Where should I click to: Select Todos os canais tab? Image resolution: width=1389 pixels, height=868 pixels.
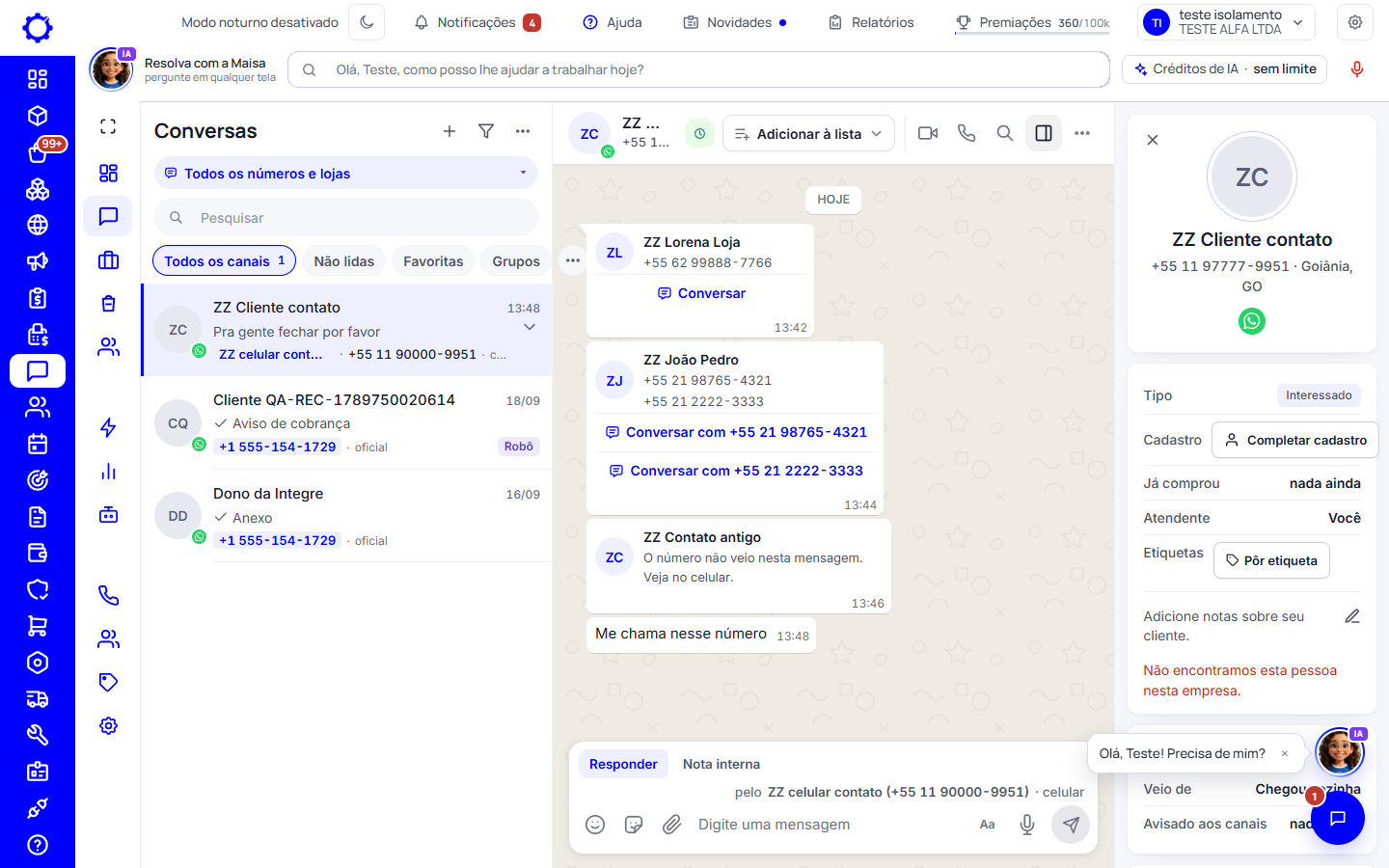tap(224, 261)
